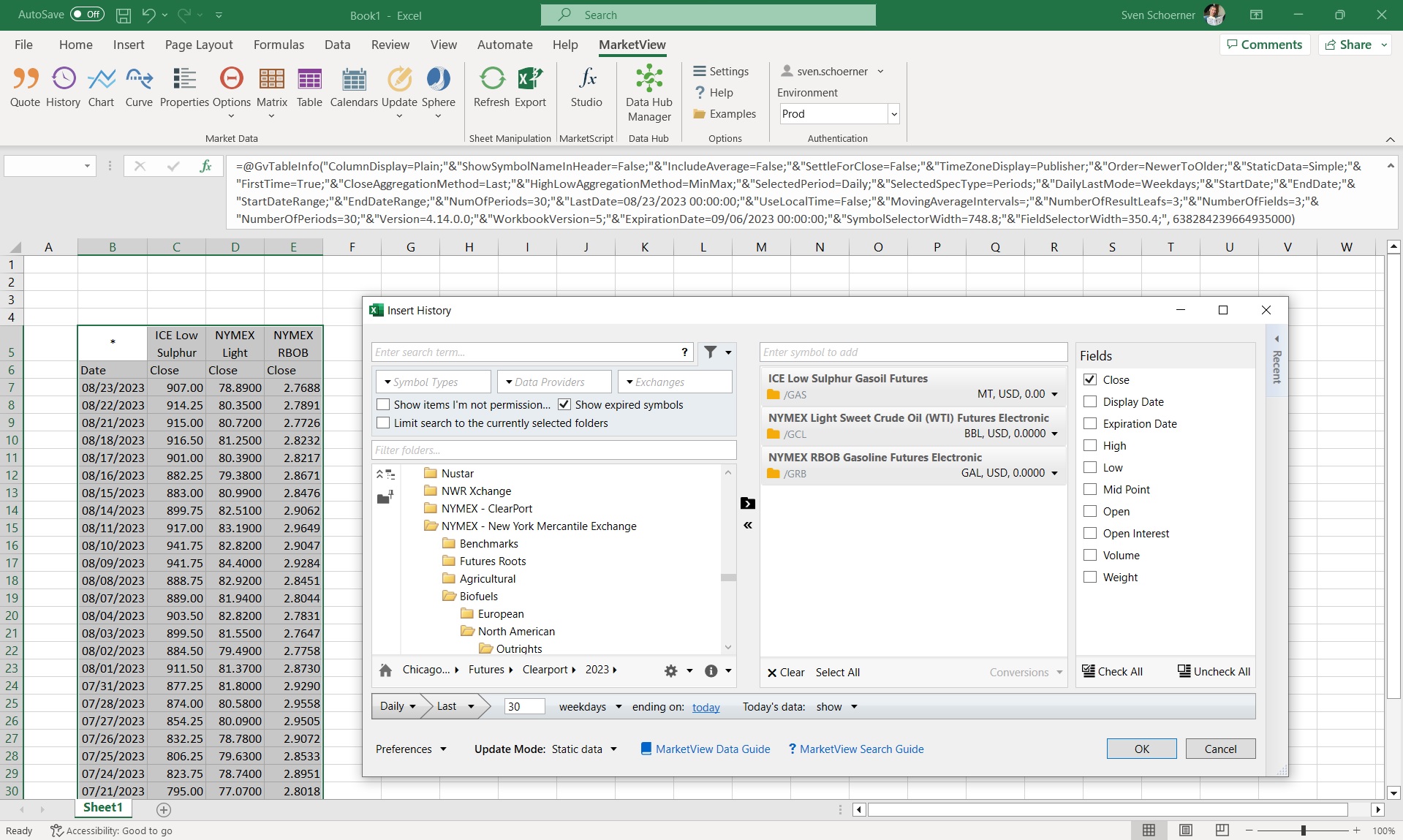Check the Display Date field
1403x840 pixels.
(x=1090, y=401)
